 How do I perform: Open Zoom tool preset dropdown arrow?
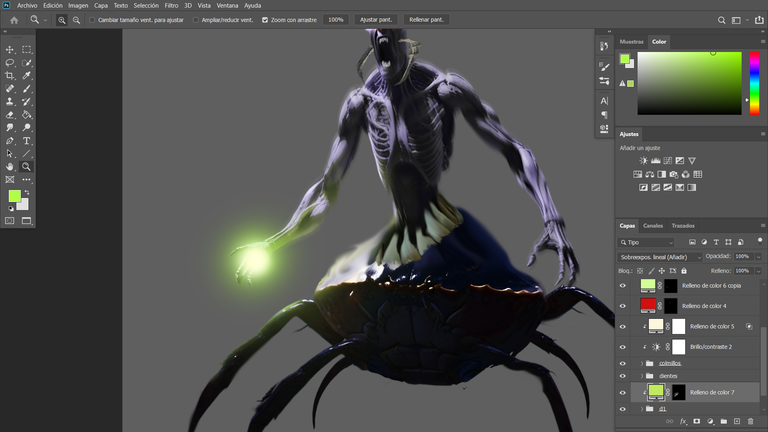[45, 20]
